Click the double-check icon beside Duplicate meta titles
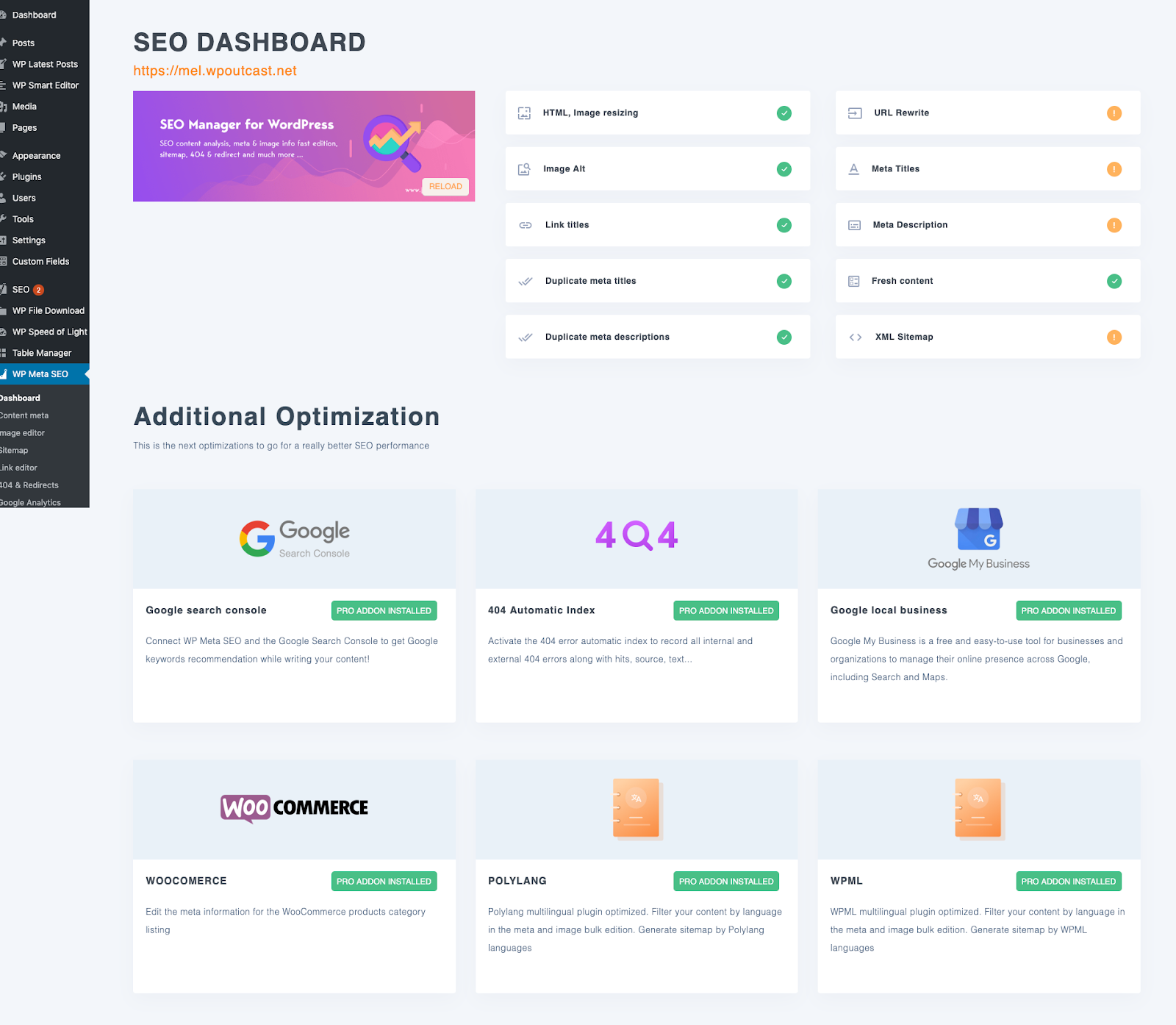Image resolution: width=1176 pixels, height=1025 pixels. point(526,281)
